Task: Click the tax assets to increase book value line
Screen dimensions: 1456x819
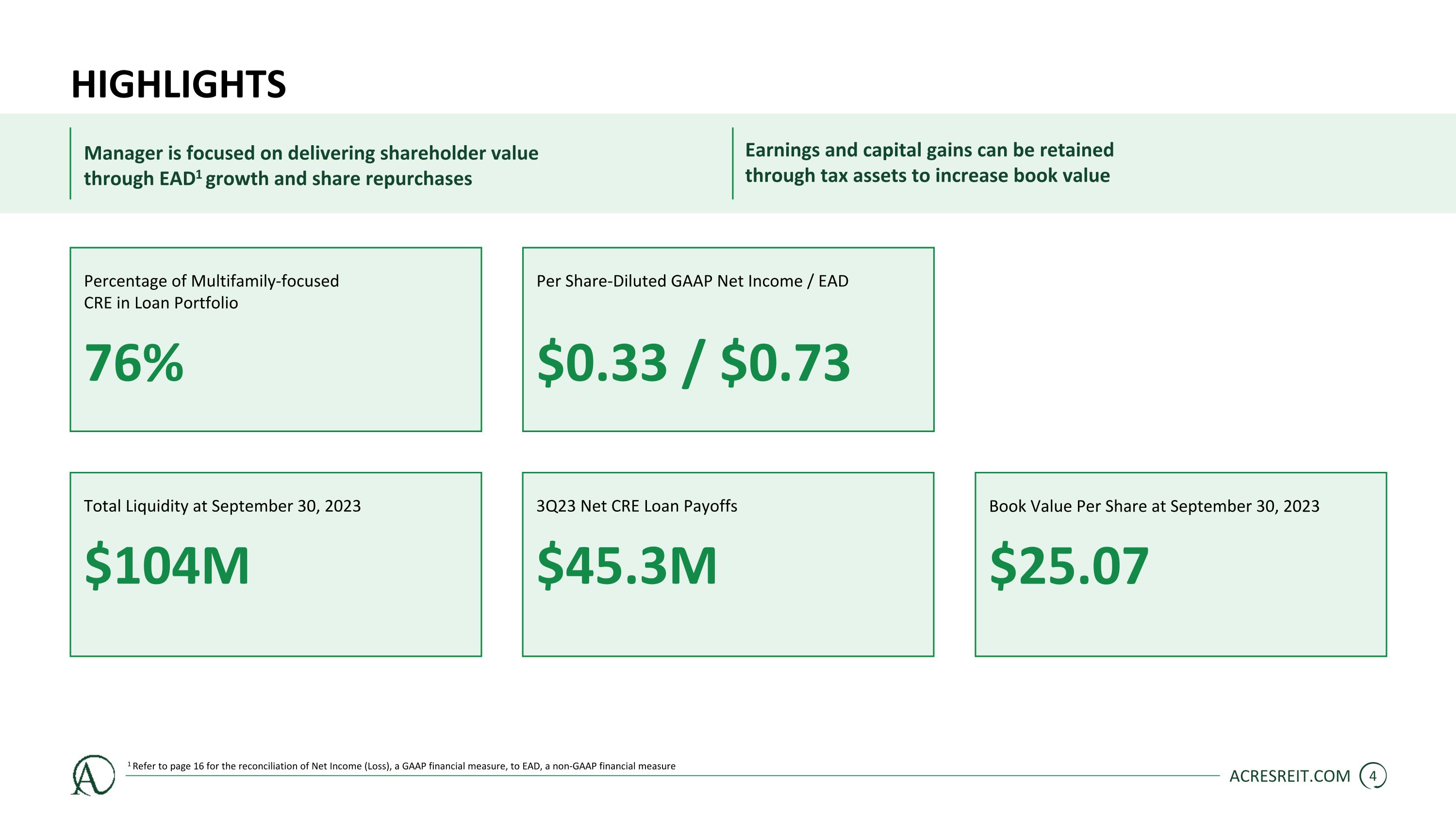Action: (x=927, y=176)
